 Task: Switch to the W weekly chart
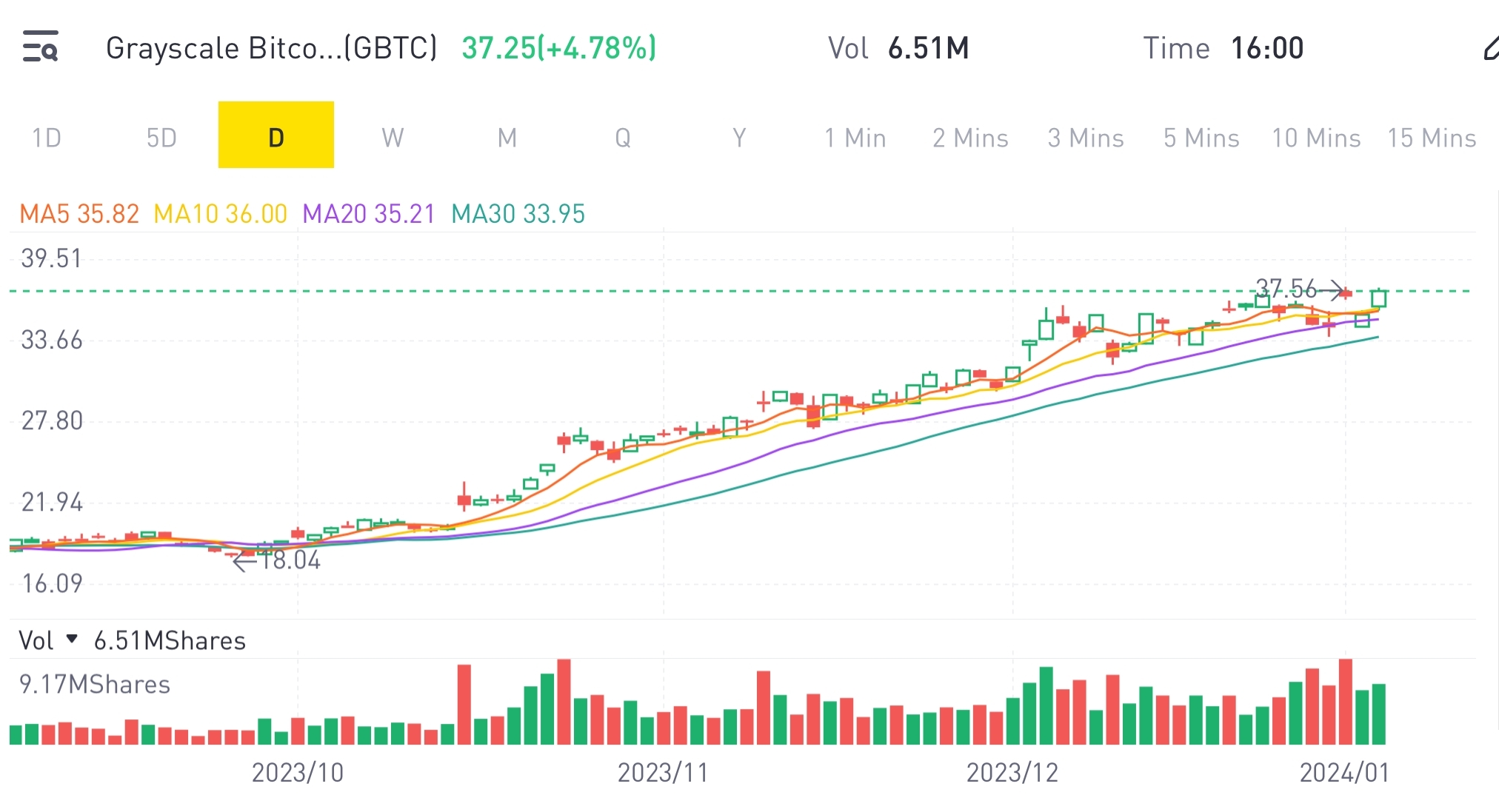392,137
